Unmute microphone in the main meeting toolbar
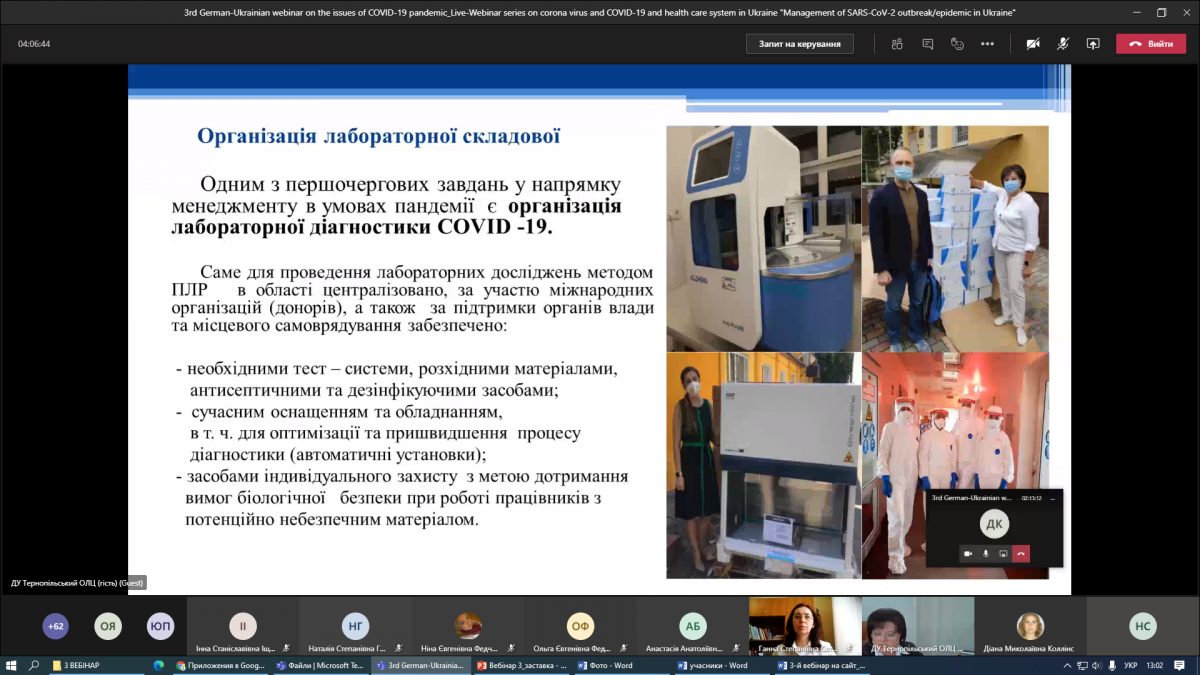This screenshot has width=1200, height=675. click(1063, 44)
